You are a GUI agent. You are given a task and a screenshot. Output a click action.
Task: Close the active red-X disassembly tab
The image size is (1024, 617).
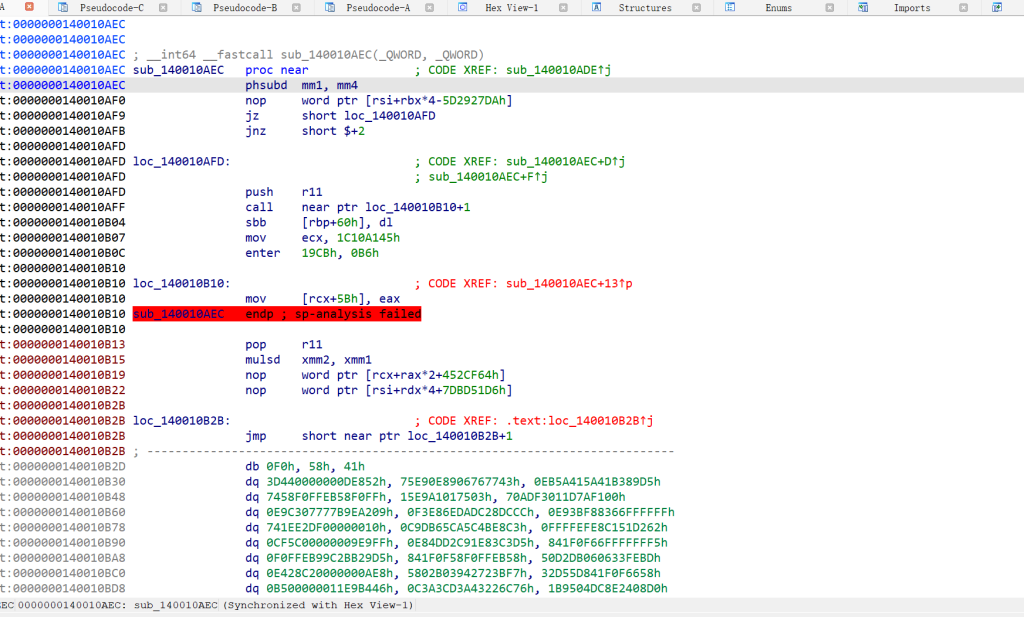tap(29, 8)
